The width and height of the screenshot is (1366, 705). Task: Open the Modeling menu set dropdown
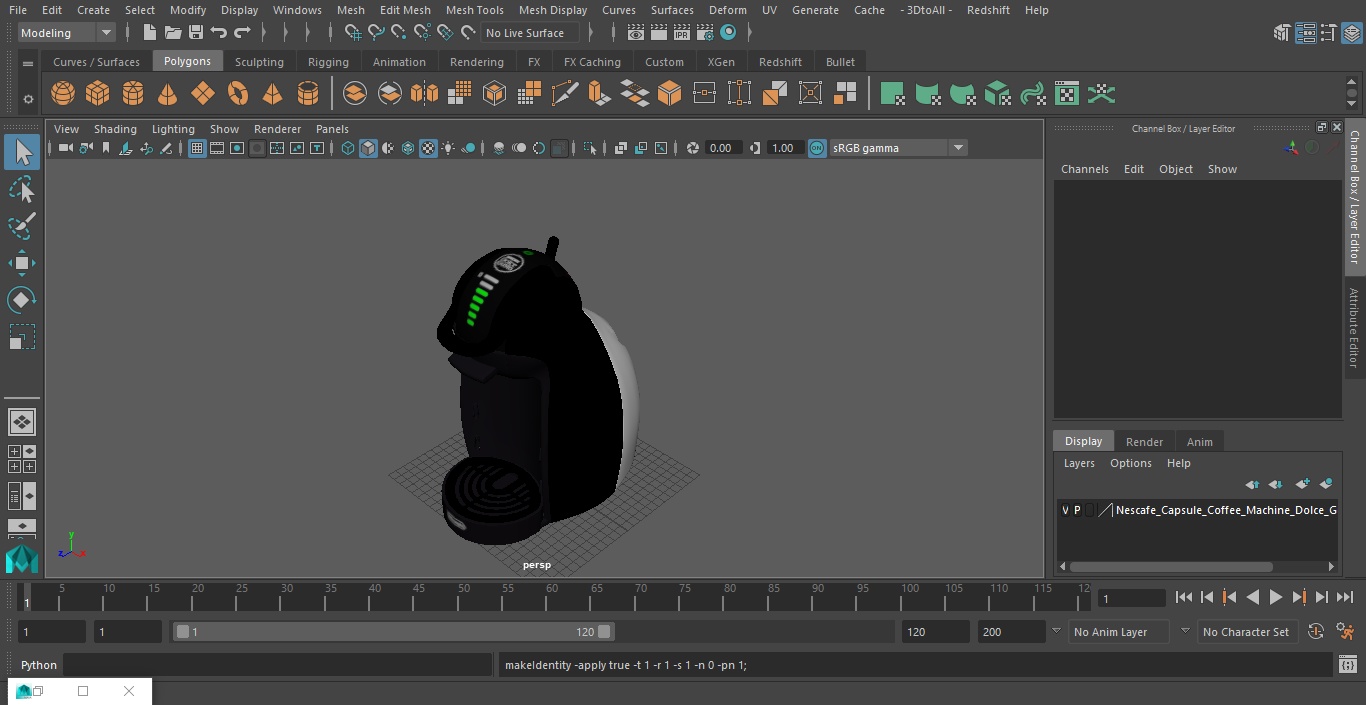[67, 33]
